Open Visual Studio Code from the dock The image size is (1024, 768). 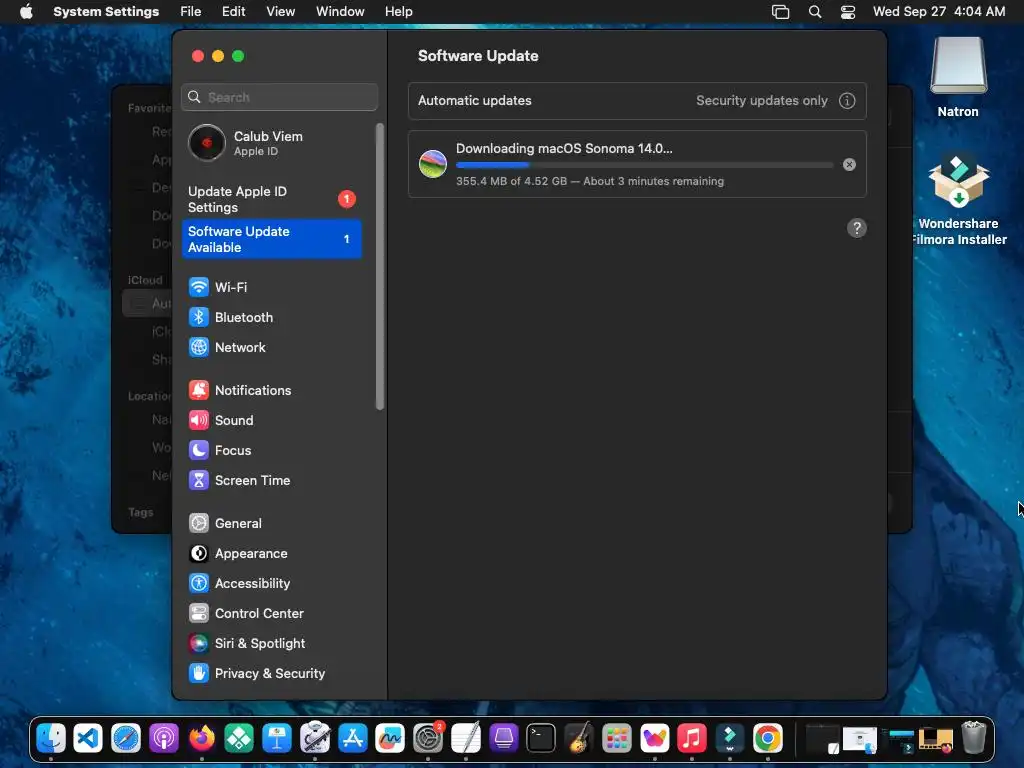(x=88, y=739)
